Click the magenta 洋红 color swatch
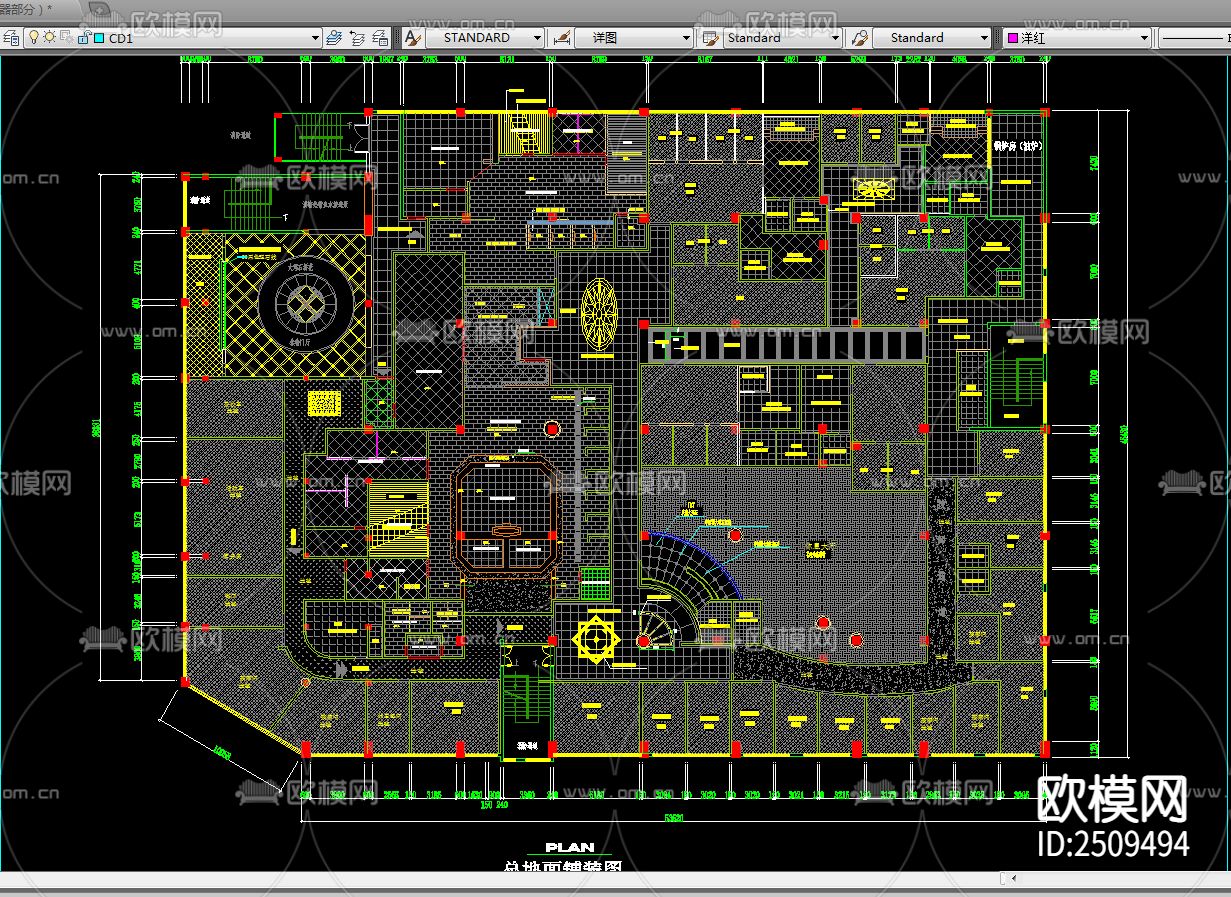 1012,38
